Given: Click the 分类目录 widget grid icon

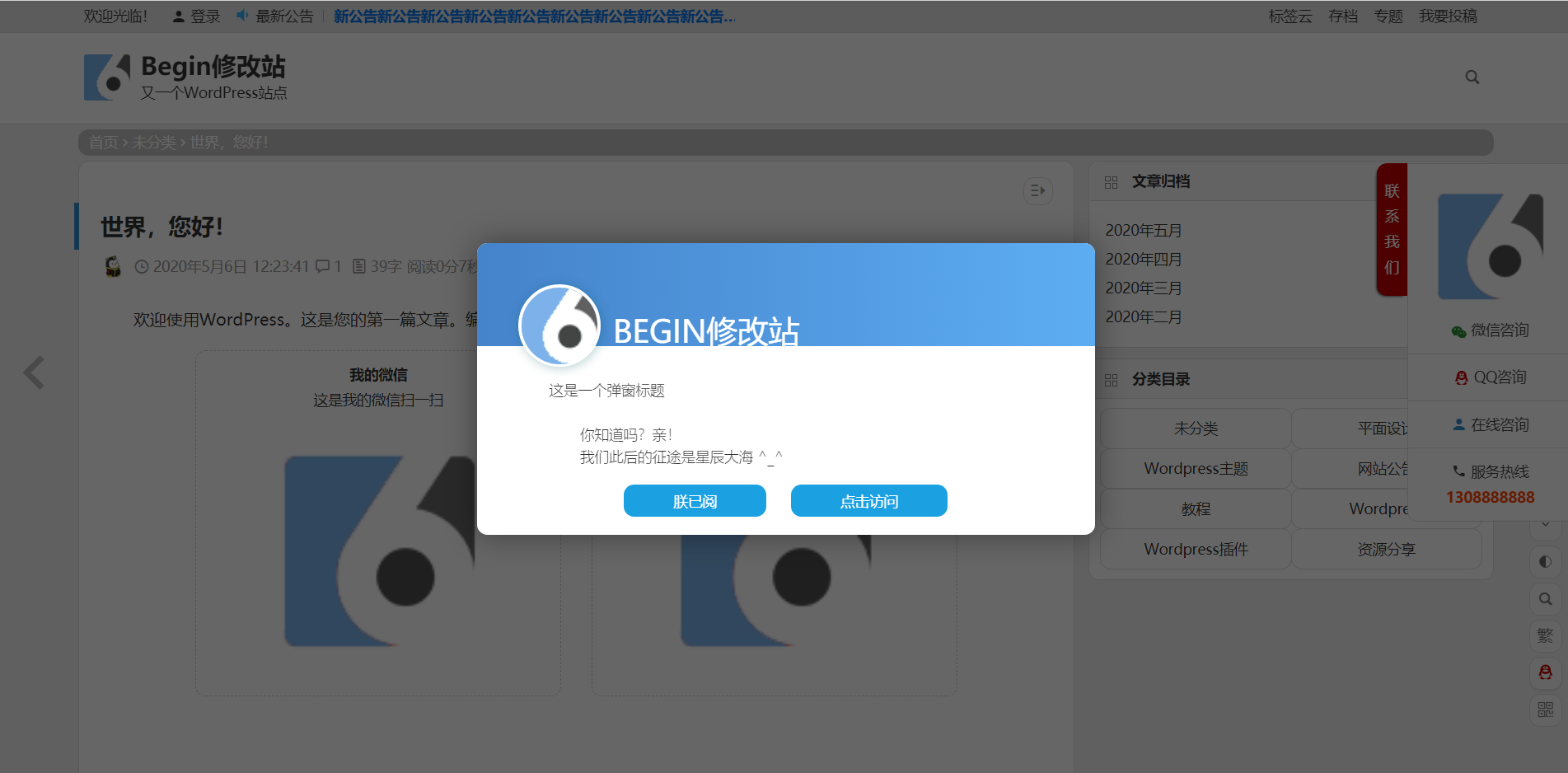Looking at the screenshot, I should (x=1111, y=380).
